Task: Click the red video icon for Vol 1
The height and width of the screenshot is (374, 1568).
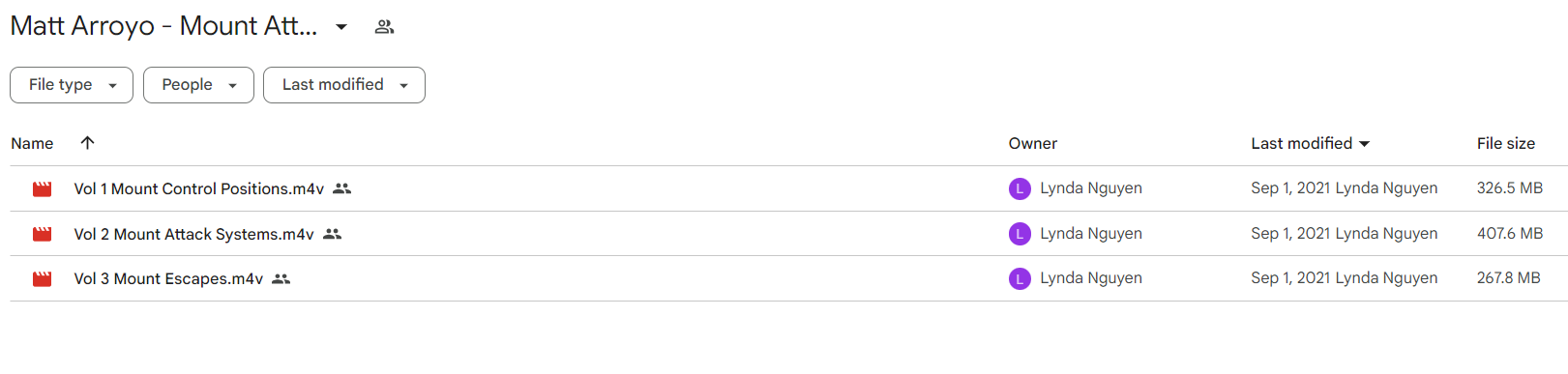Action: coord(43,189)
